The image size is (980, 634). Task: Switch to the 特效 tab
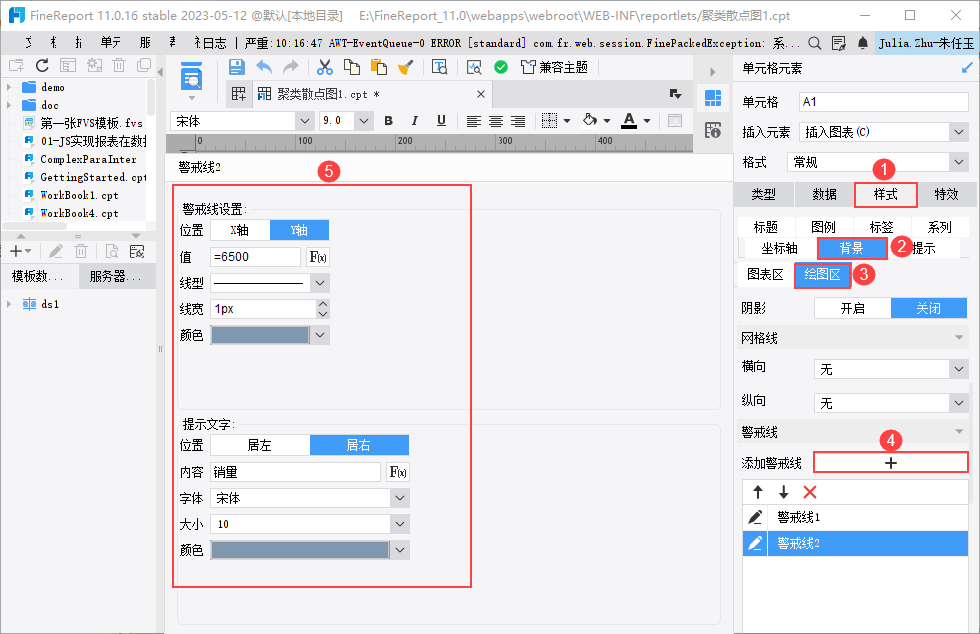[946, 194]
